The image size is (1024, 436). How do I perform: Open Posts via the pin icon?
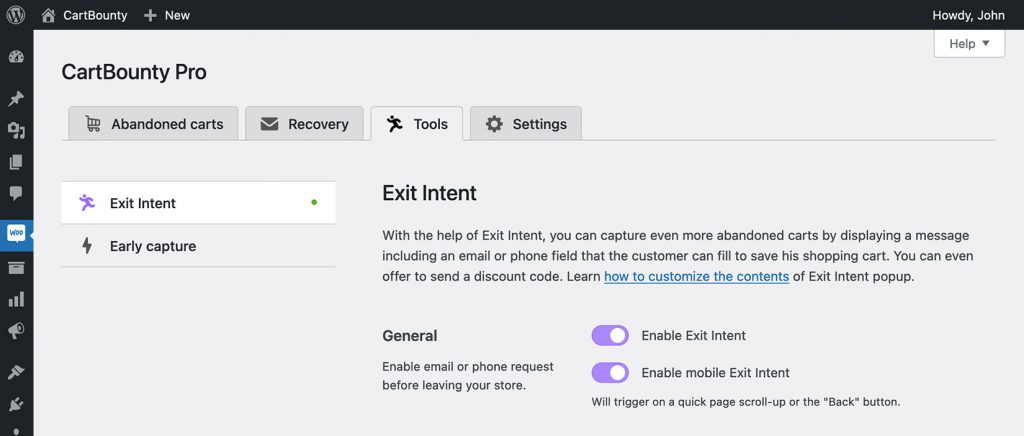click(x=16, y=99)
